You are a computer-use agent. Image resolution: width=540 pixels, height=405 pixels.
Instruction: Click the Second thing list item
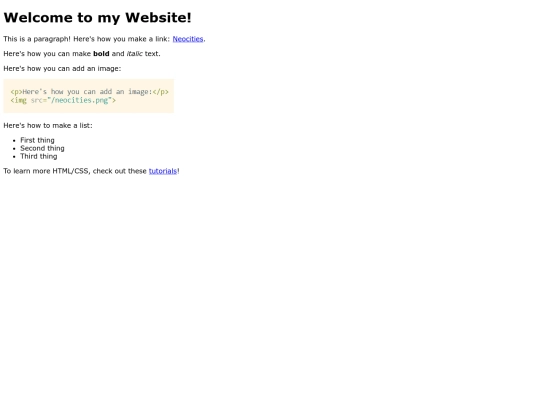42,148
